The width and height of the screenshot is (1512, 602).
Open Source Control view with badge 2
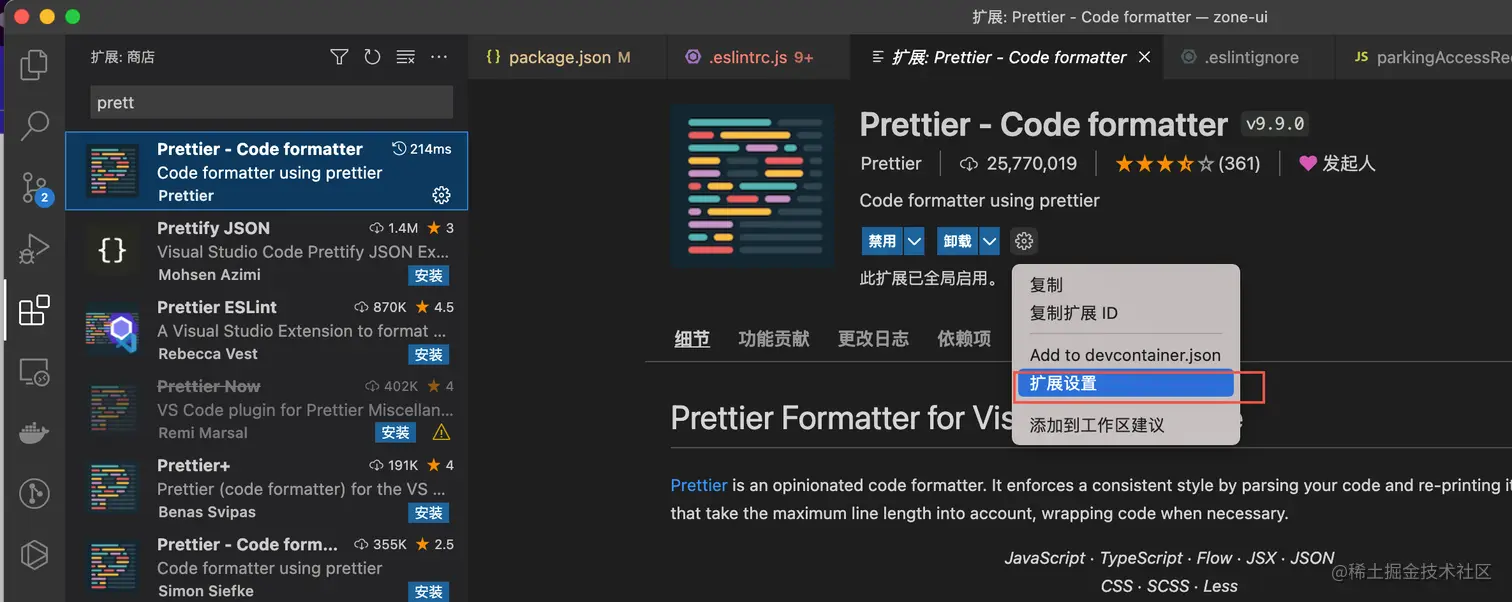point(34,187)
